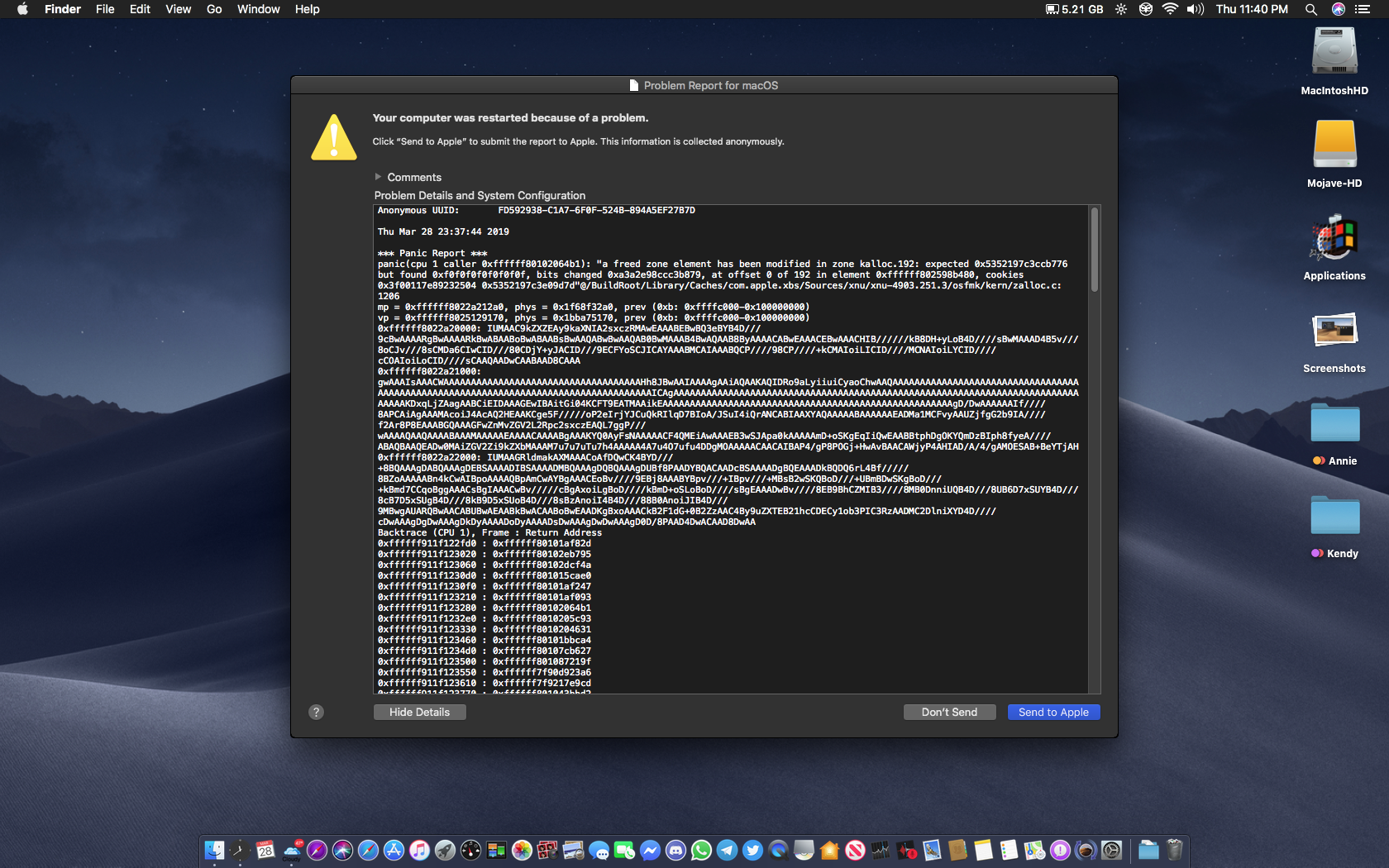
Task: Open Voice Memos in the Dock
Action: (x=906, y=850)
